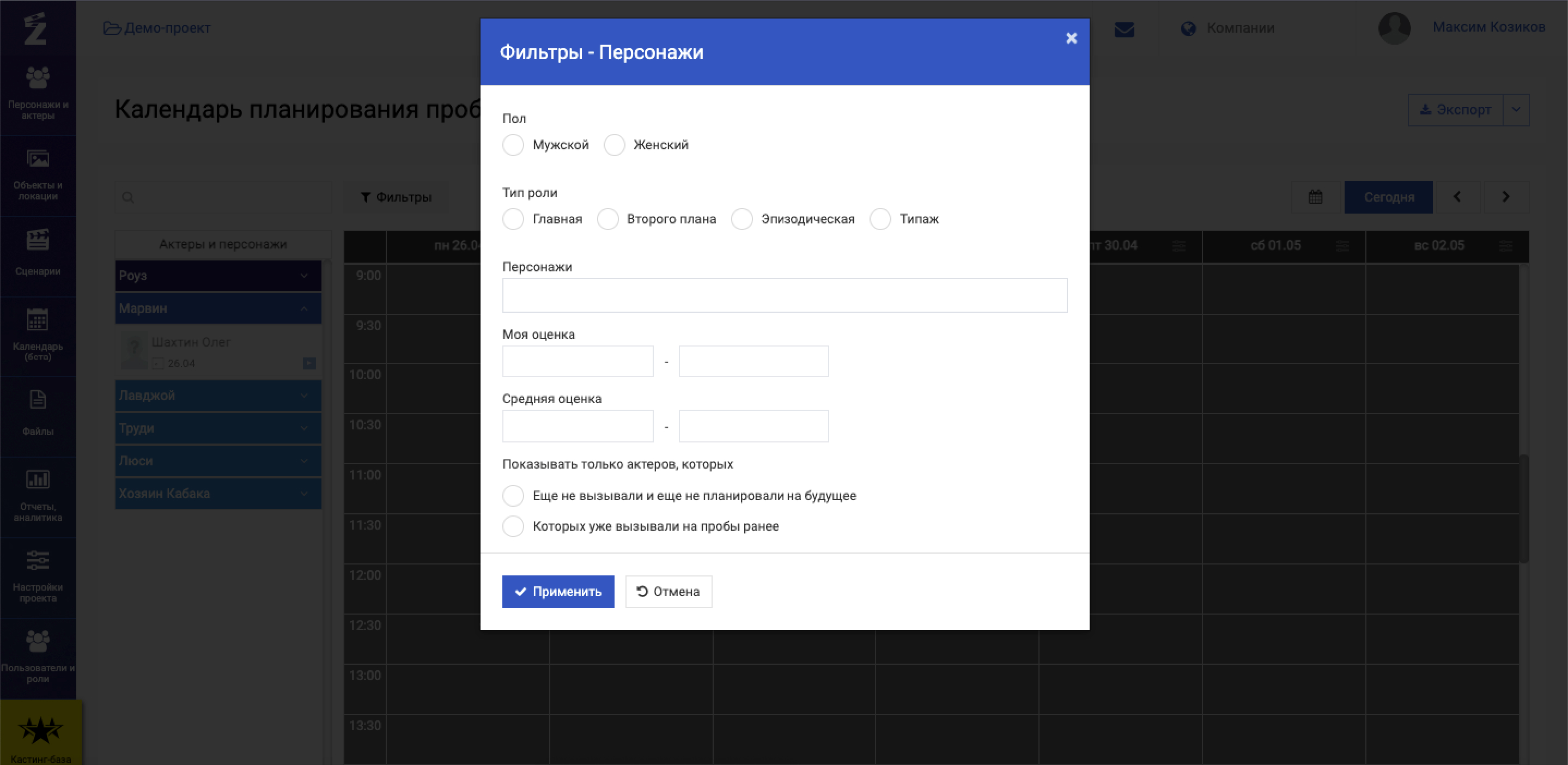Screen dimensions: 1568x765
Task: Open settings icon for пт 30.04
Action: point(1179,246)
